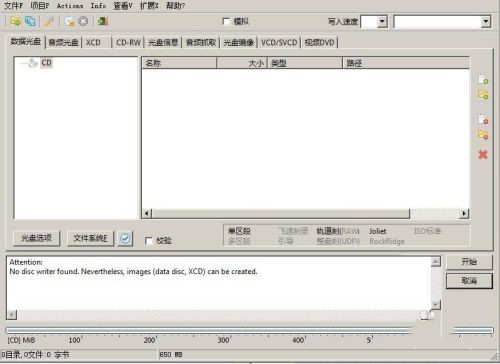Click the 单区段 label in options summary
Screen dimensions: 500x364
239,231
